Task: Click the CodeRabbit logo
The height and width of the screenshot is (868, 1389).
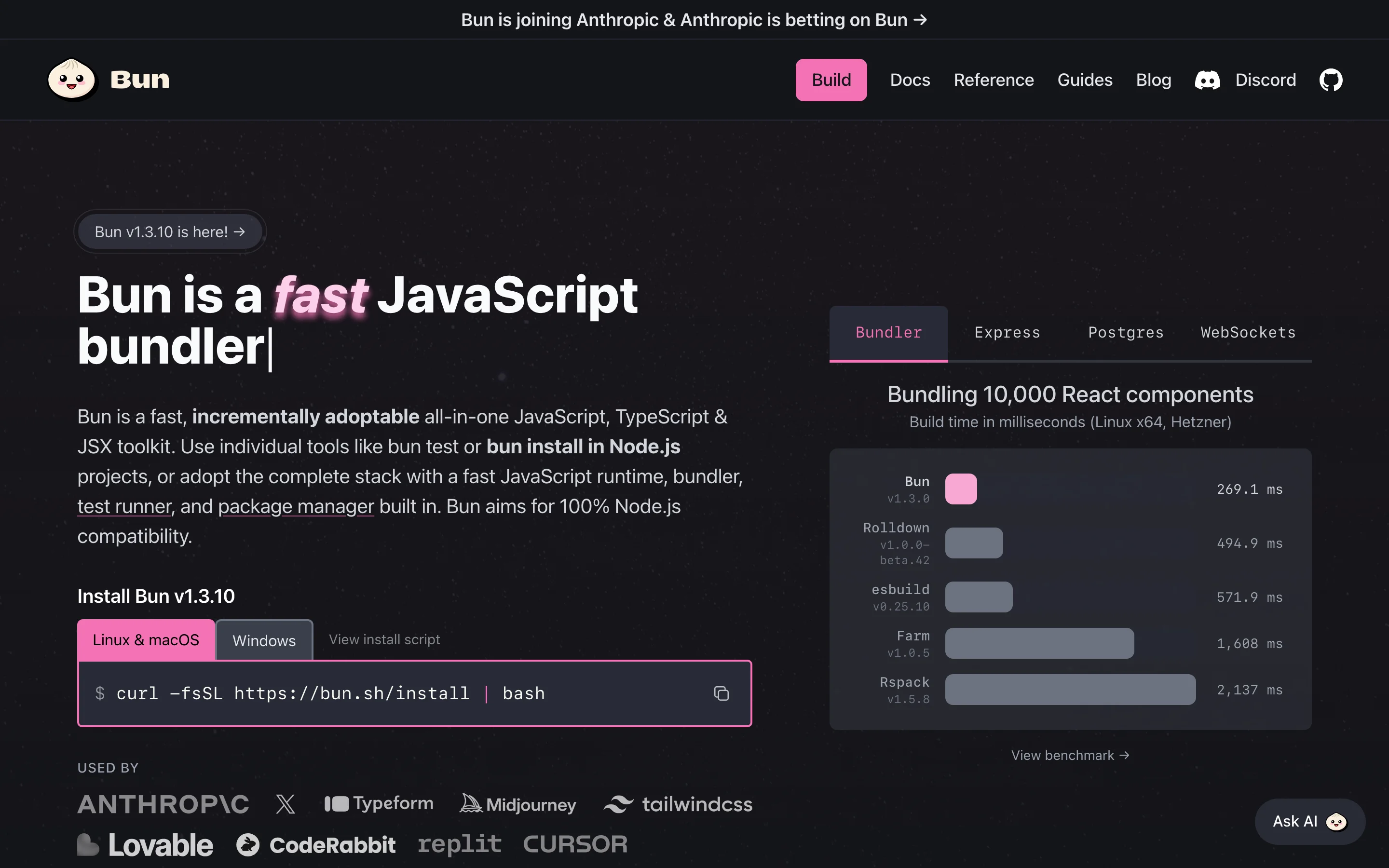Action: pos(316,844)
